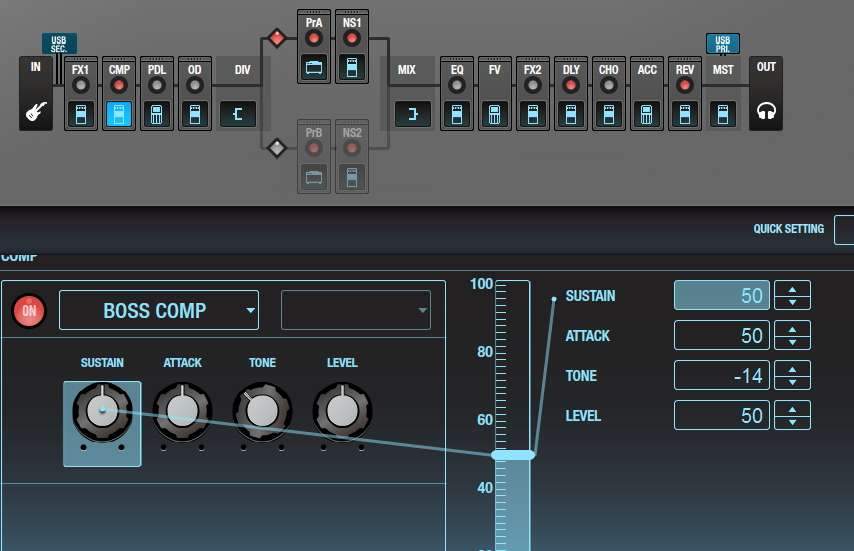The height and width of the screenshot is (551, 854).
Task: Adjust the SUSTAIN value stepper arrows
Action: point(792,296)
